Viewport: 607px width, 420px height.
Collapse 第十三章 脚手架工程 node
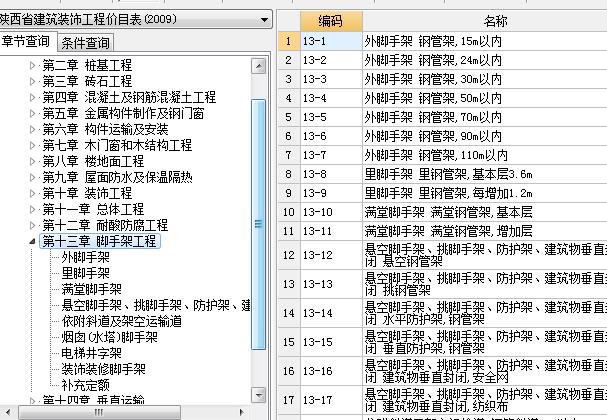(x=33, y=242)
